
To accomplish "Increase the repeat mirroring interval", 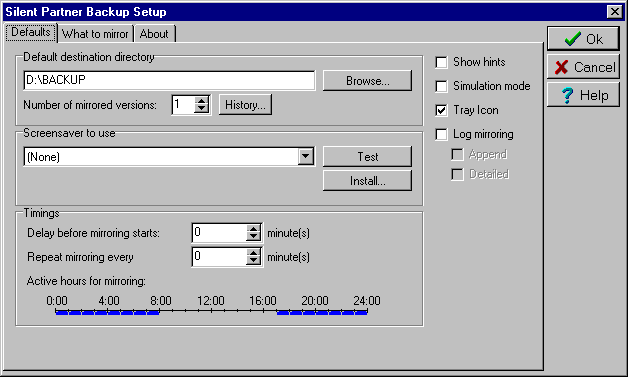I will click(x=253, y=253).
